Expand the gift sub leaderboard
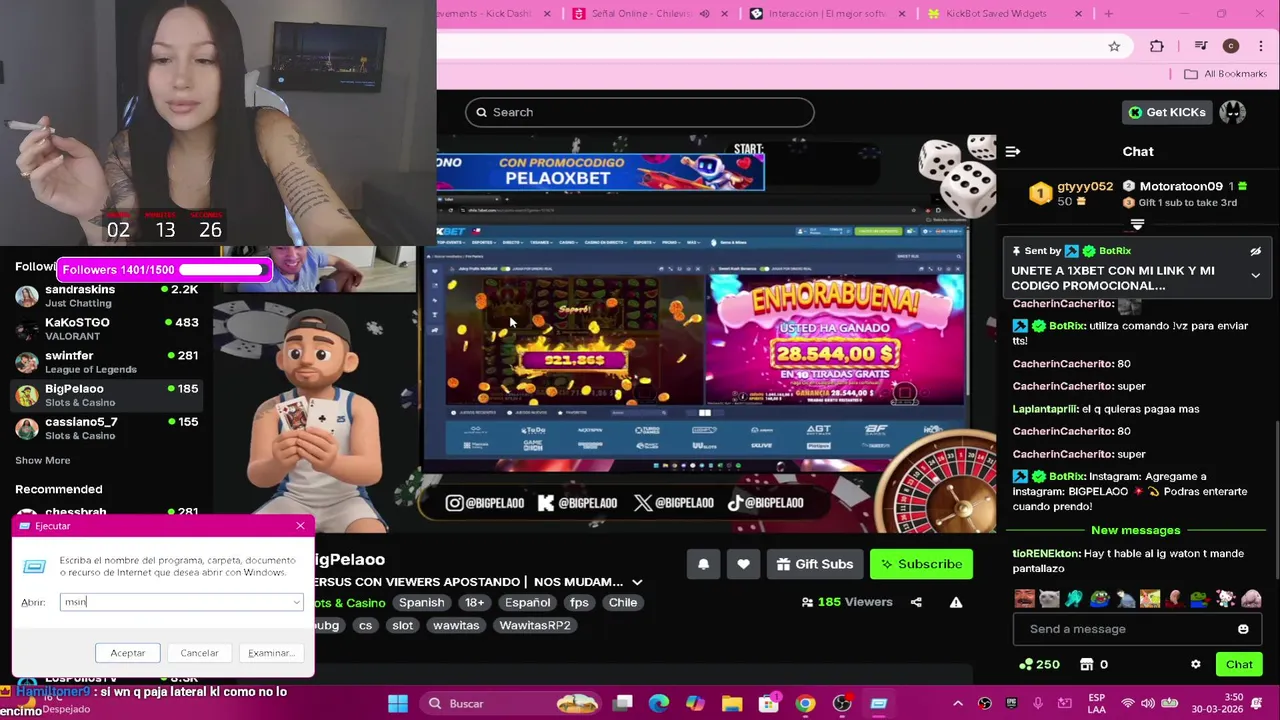This screenshot has height=720, width=1280. (x=1137, y=224)
